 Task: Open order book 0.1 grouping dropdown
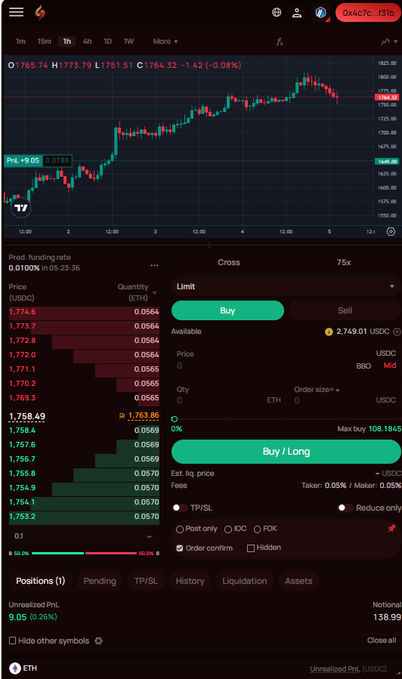[x=83, y=537]
